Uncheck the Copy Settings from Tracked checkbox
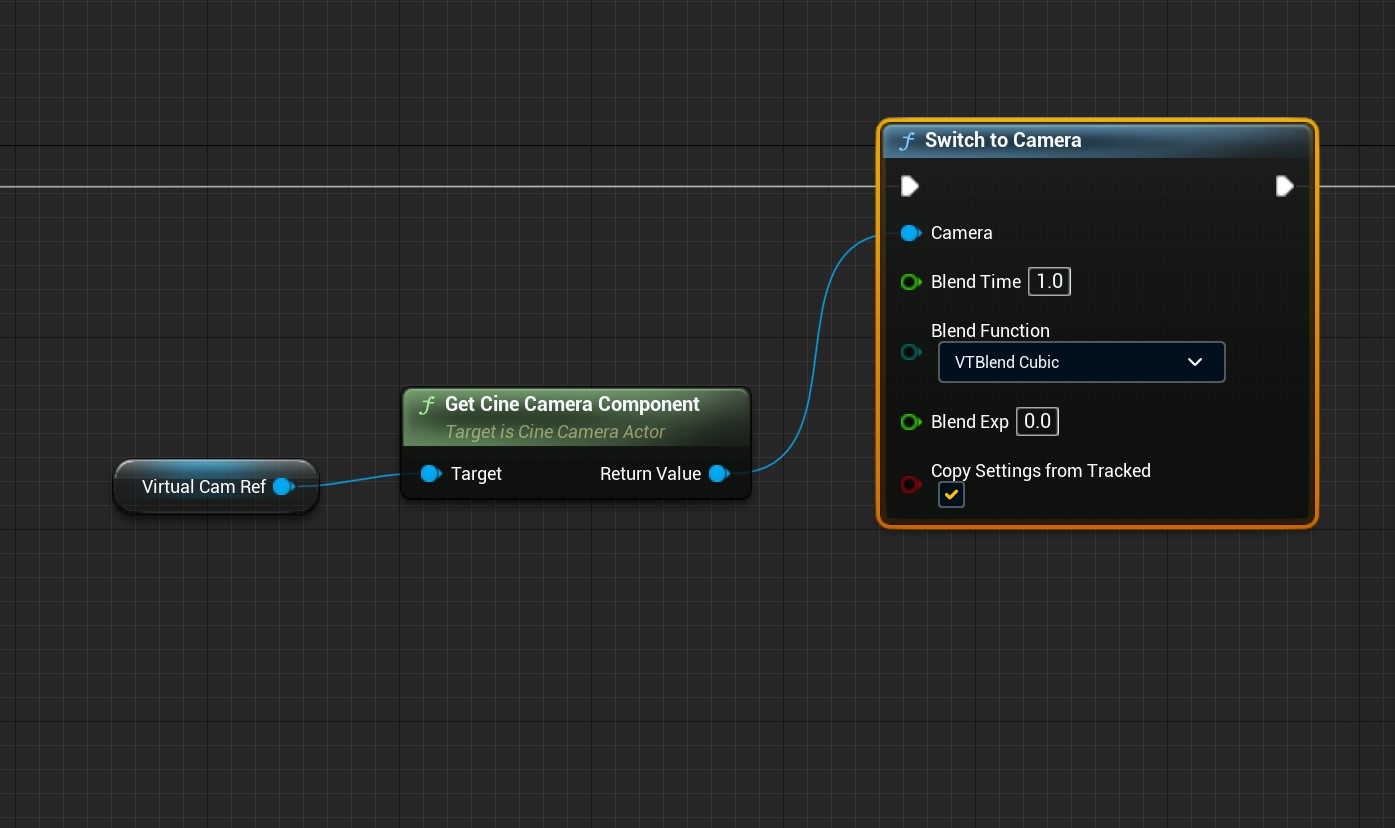1395x828 pixels. pyautogui.click(x=951, y=495)
